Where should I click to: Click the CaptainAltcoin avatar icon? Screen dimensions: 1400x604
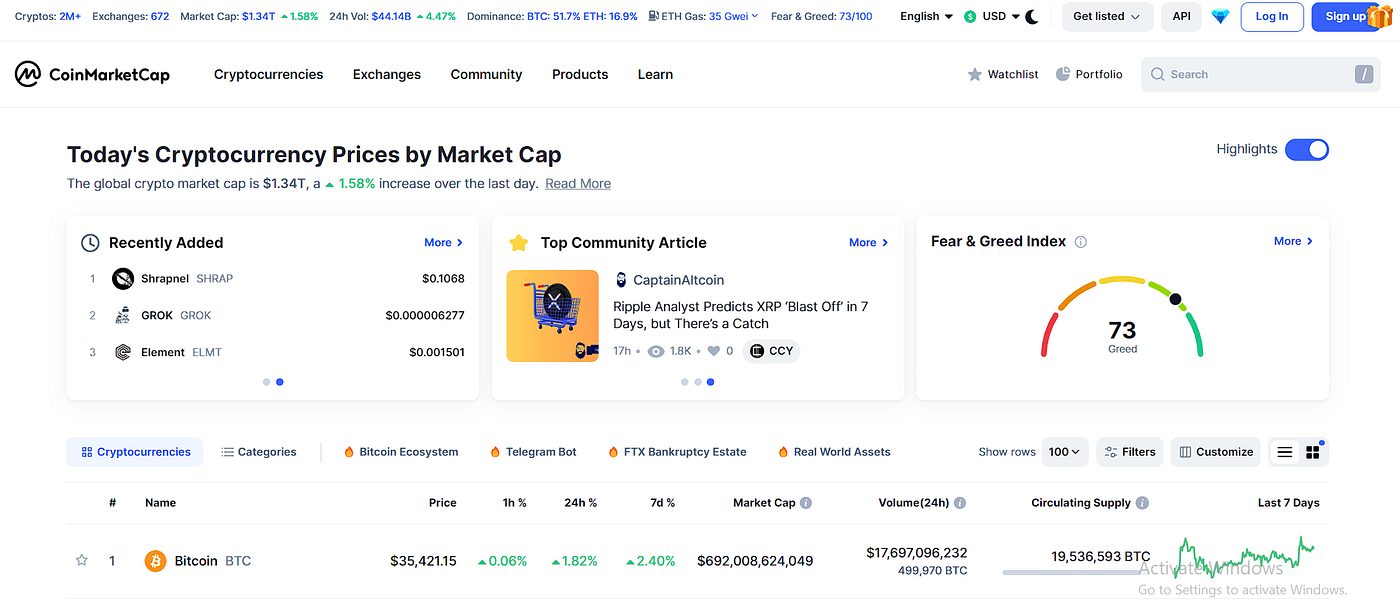[x=621, y=280]
